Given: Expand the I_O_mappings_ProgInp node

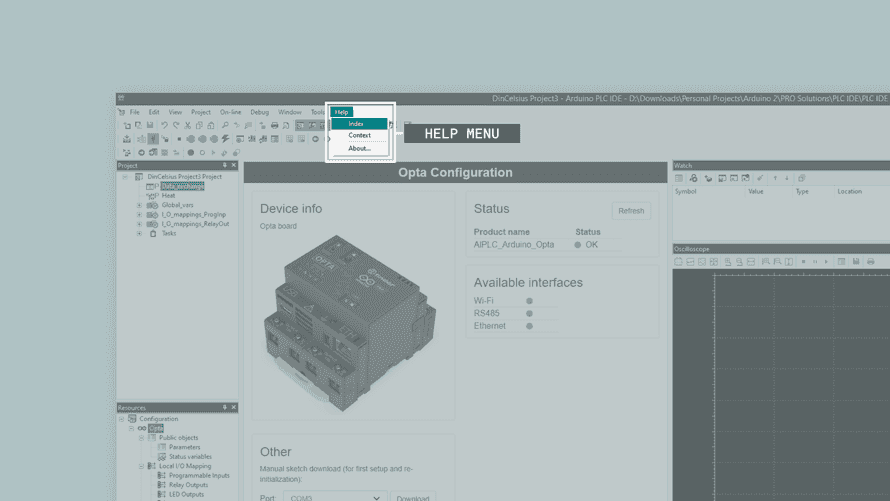Looking at the screenshot, I should coord(139,214).
